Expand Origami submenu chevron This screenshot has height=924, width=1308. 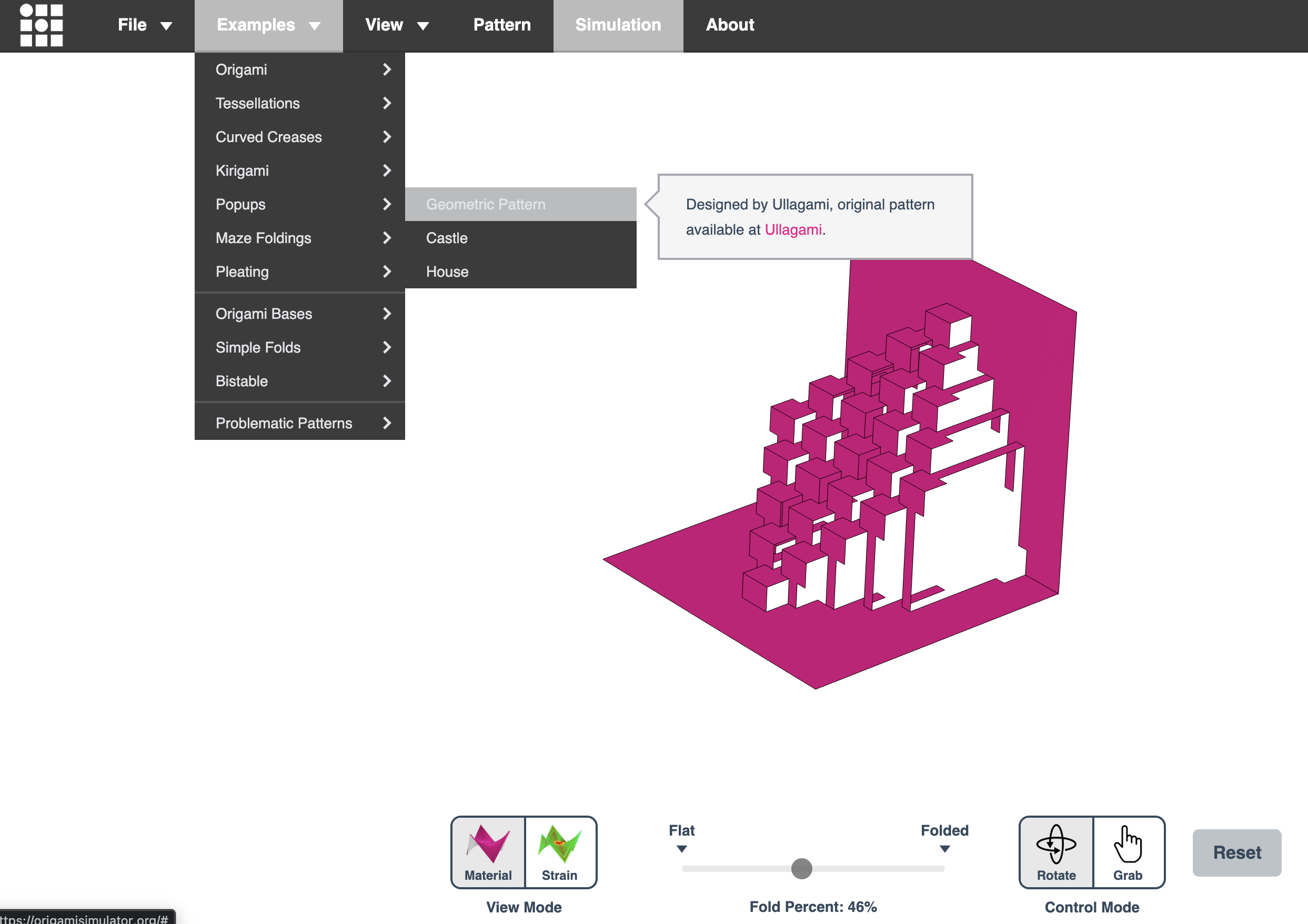click(387, 69)
